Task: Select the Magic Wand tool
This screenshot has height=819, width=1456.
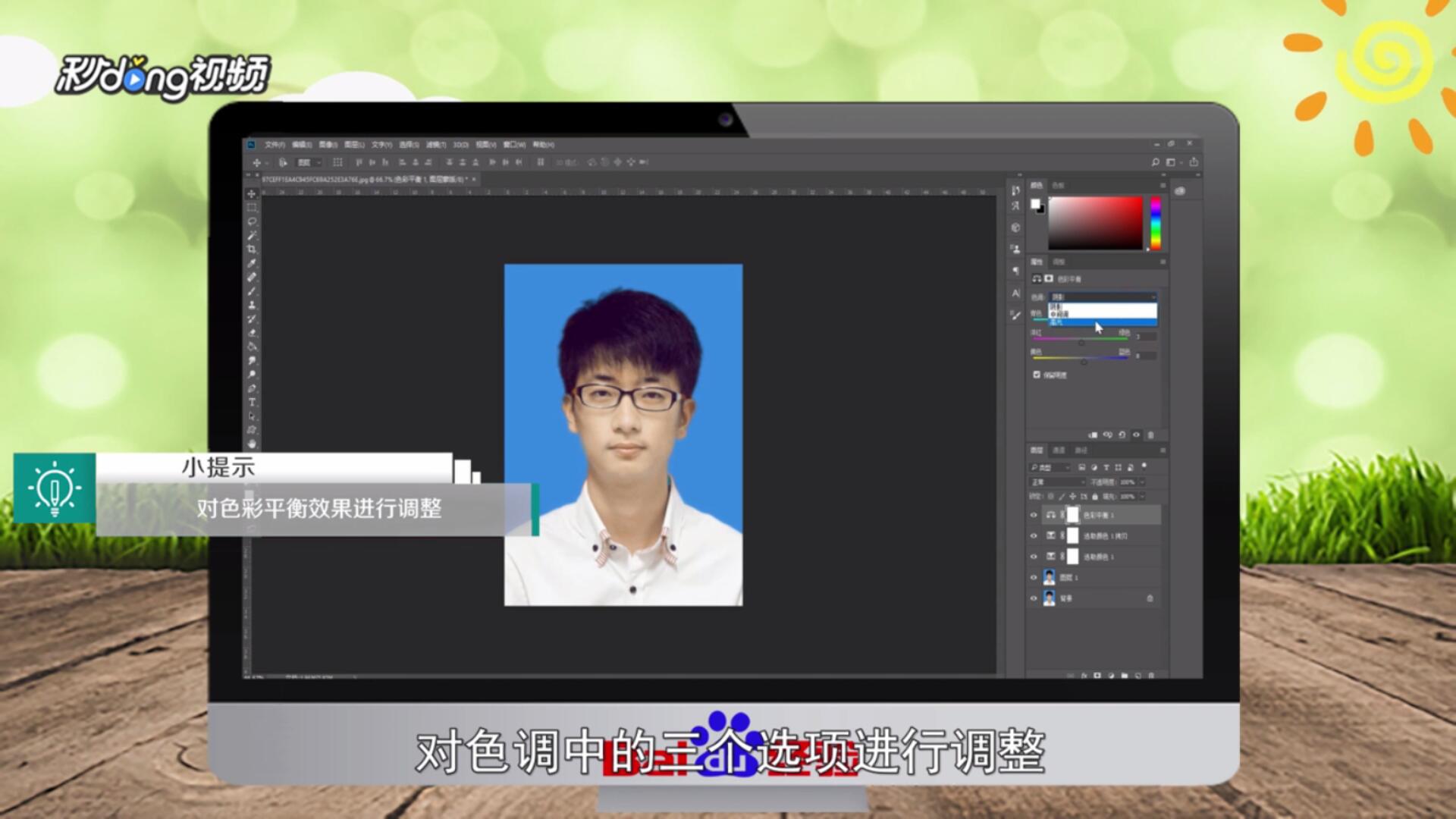Action: pyautogui.click(x=252, y=235)
